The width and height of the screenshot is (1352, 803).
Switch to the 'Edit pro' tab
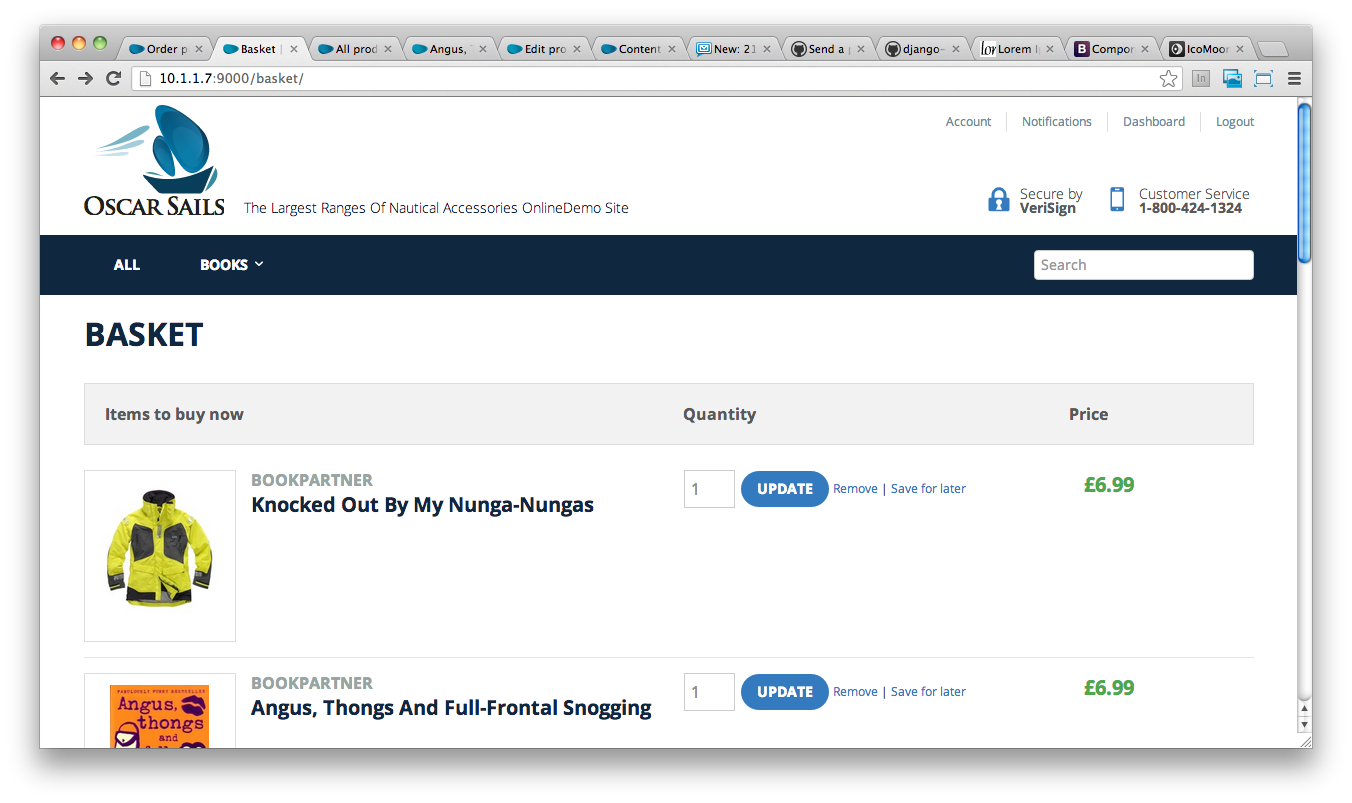(545, 49)
